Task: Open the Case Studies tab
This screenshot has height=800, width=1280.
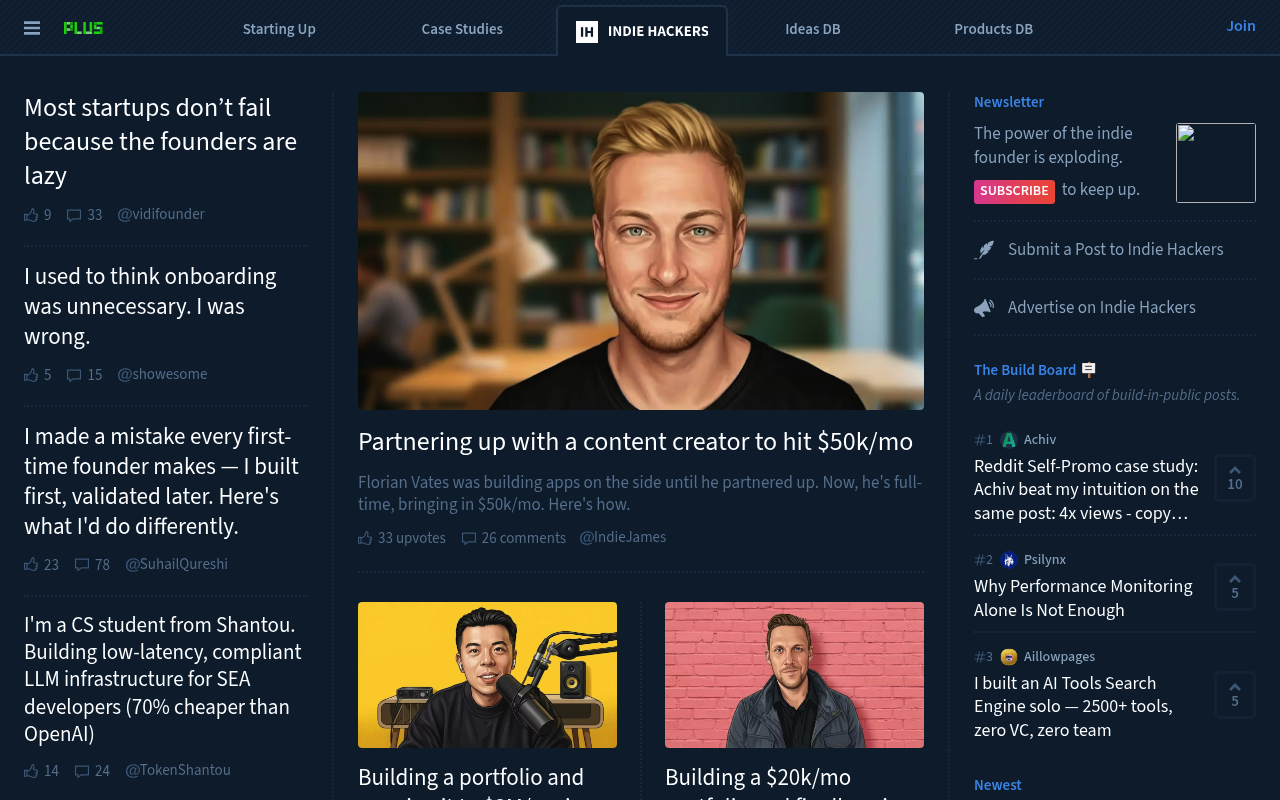Action: 462,29
